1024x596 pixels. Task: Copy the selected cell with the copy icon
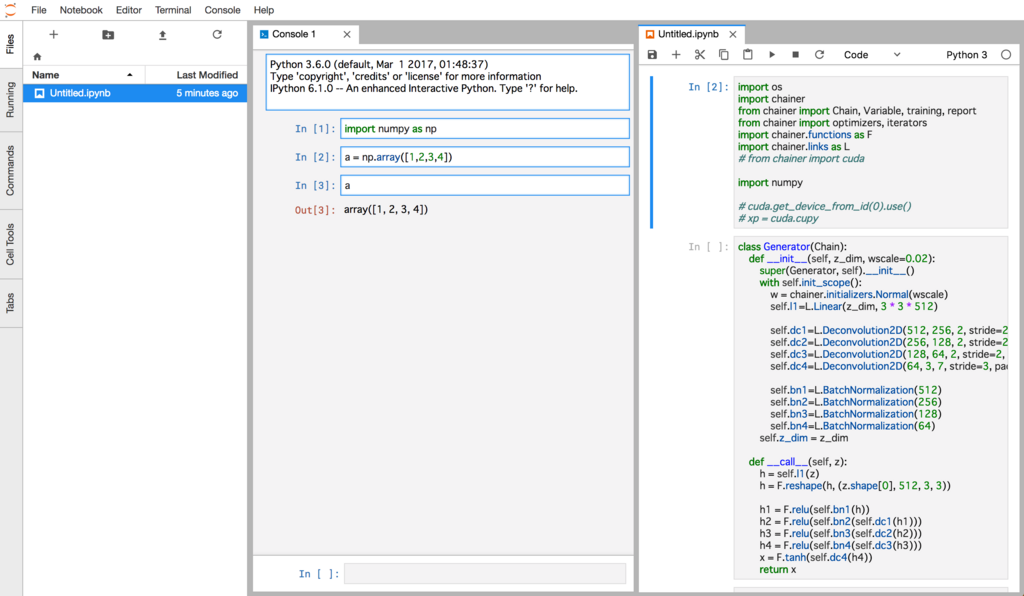click(722, 54)
